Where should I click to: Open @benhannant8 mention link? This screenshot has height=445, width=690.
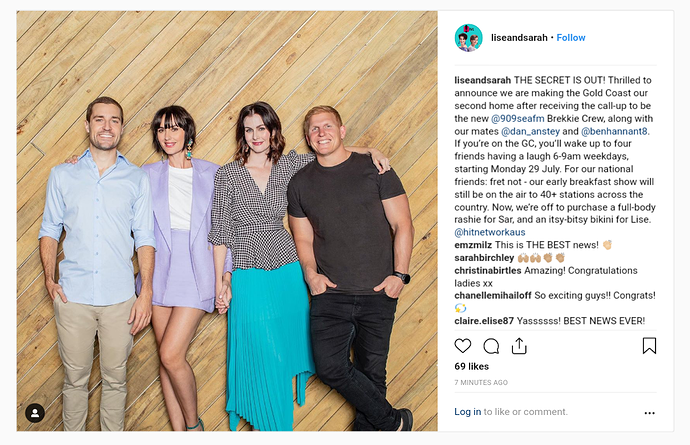(615, 131)
